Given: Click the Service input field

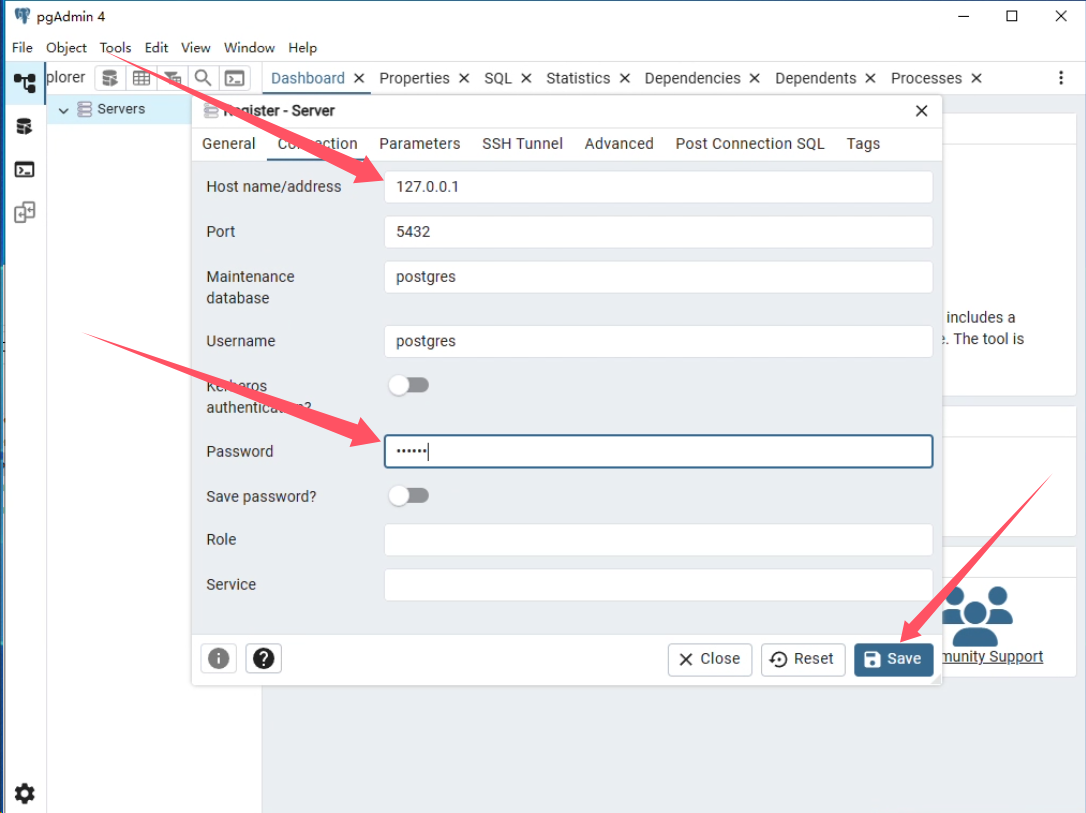Looking at the screenshot, I should 658,584.
